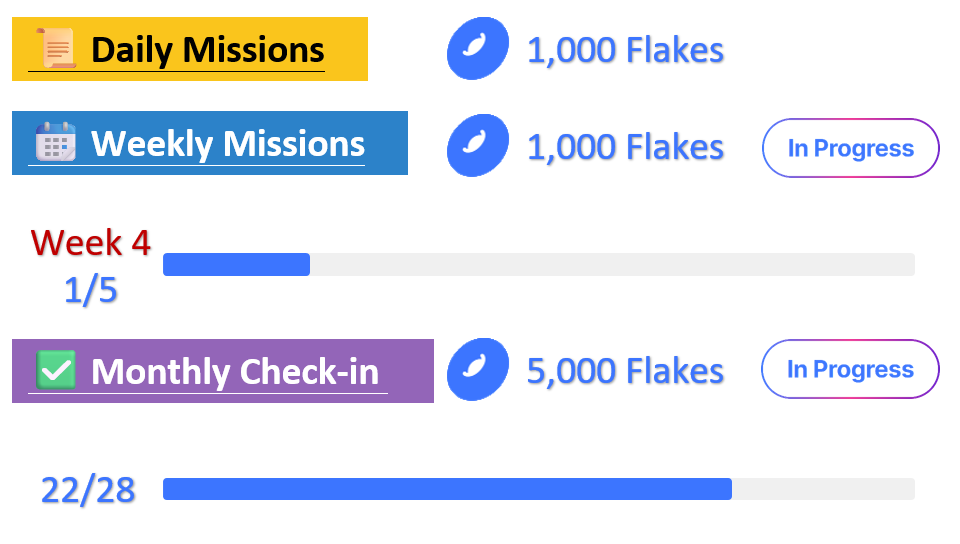Click the monthly check-in progress bar filled portion
Viewport: 960px width, 544px height.
tap(447, 489)
